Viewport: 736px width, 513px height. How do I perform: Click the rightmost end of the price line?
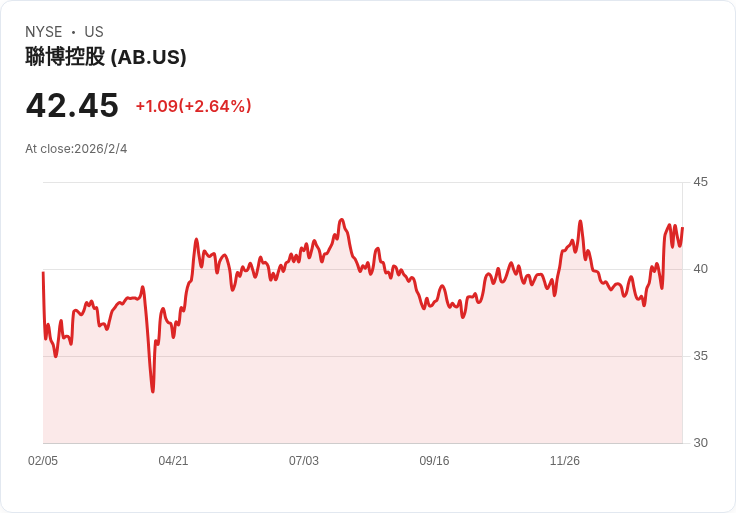point(682,228)
